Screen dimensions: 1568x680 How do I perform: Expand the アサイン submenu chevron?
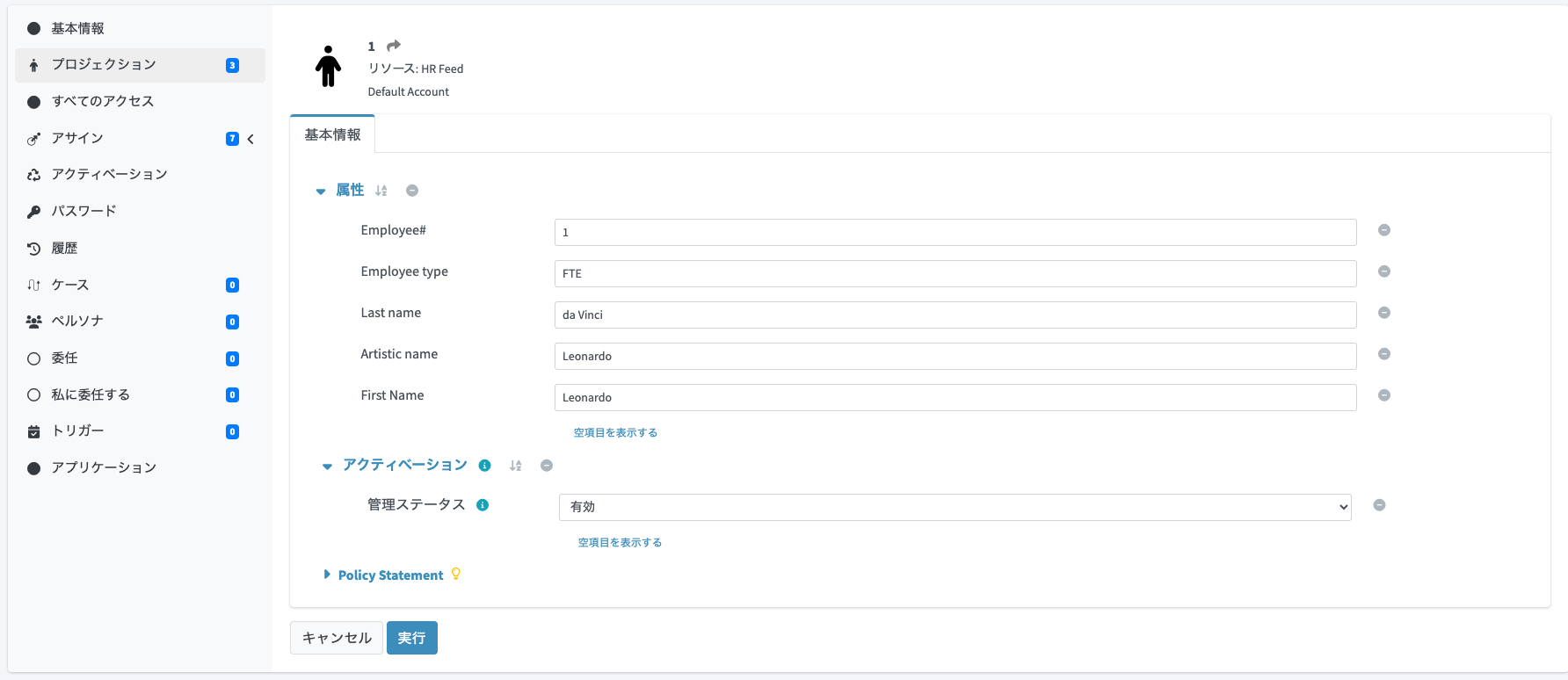coord(250,139)
